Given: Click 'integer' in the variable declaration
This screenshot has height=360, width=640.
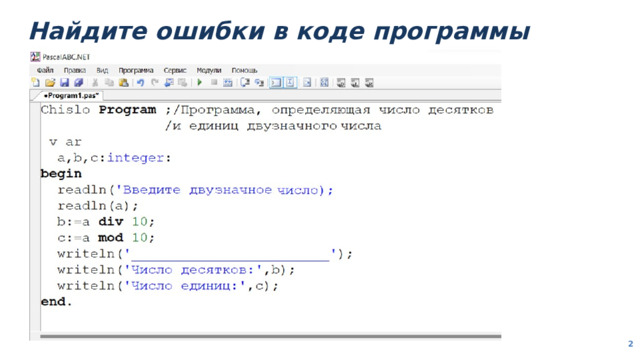Looking at the screenshot, I should pos(136,158).
